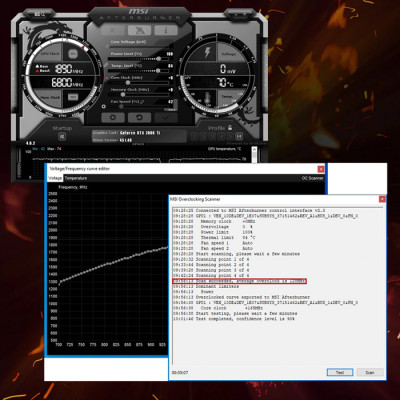Click the Scan button in Overclocking Scanner
400x400 pixels.
click(x=370, y=372)
